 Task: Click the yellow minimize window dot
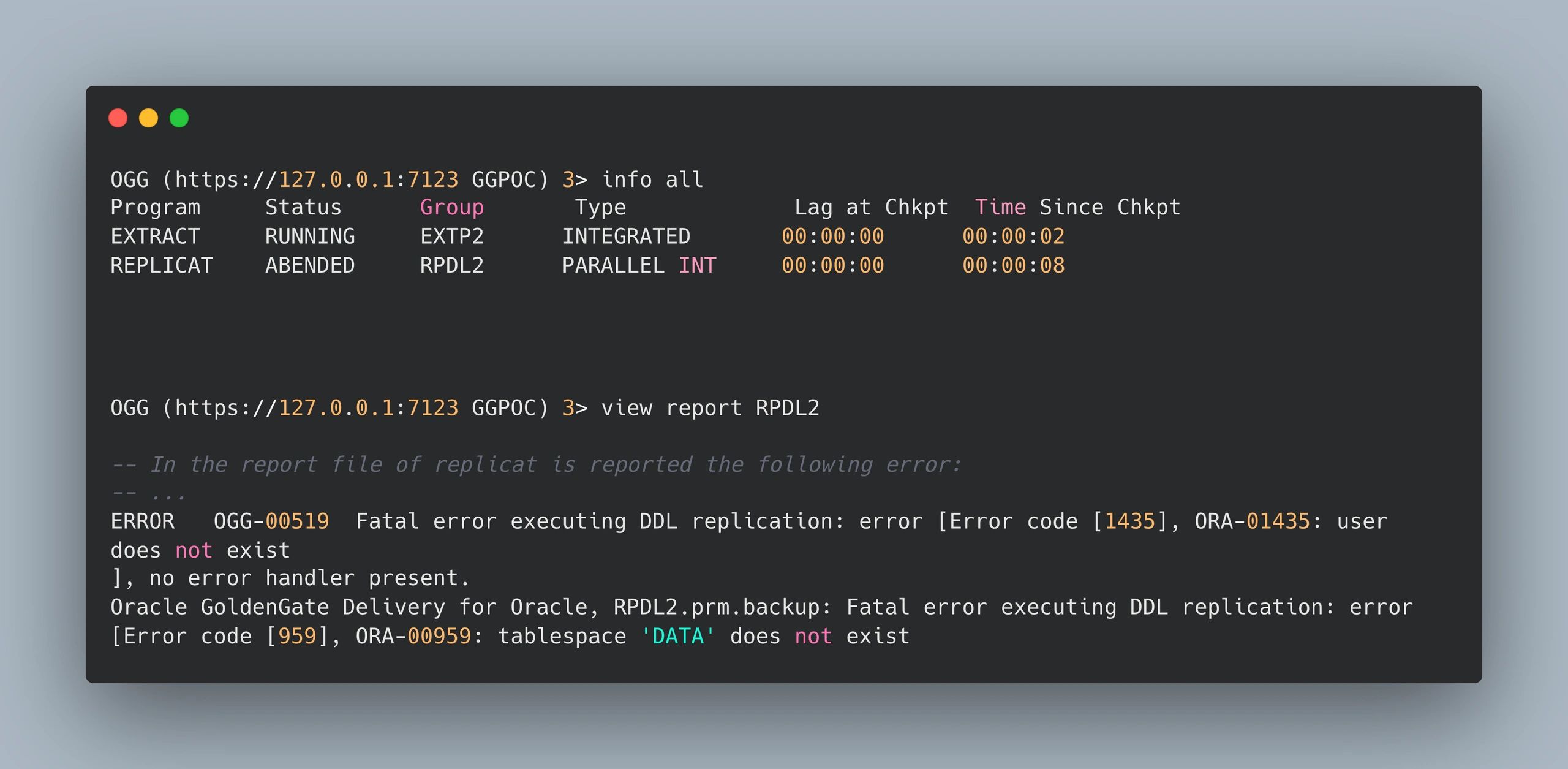149,118
